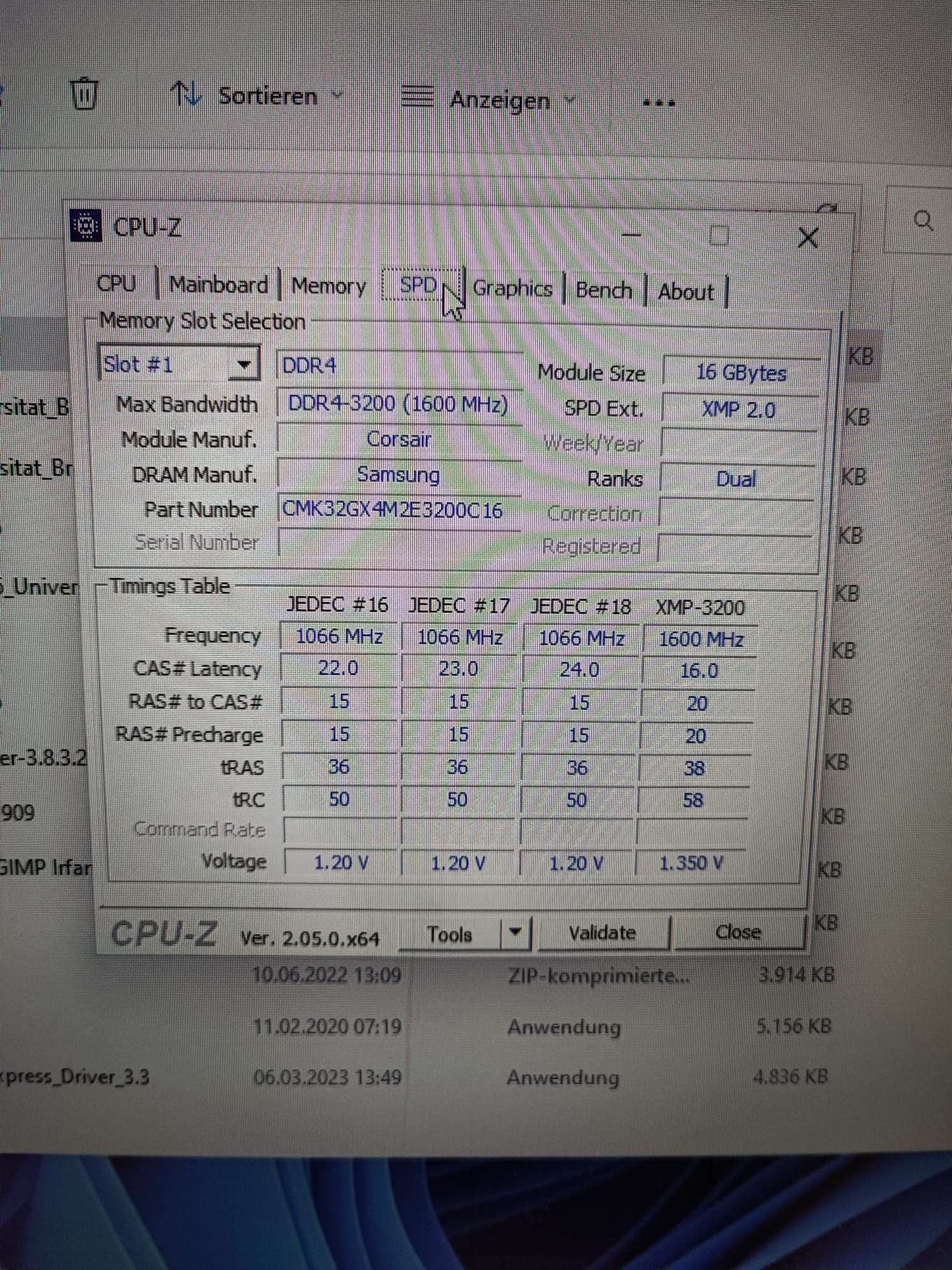Click the Tools button
Image resolution: width=952 pixels, height=1270 pixels.
click(449, 934)
